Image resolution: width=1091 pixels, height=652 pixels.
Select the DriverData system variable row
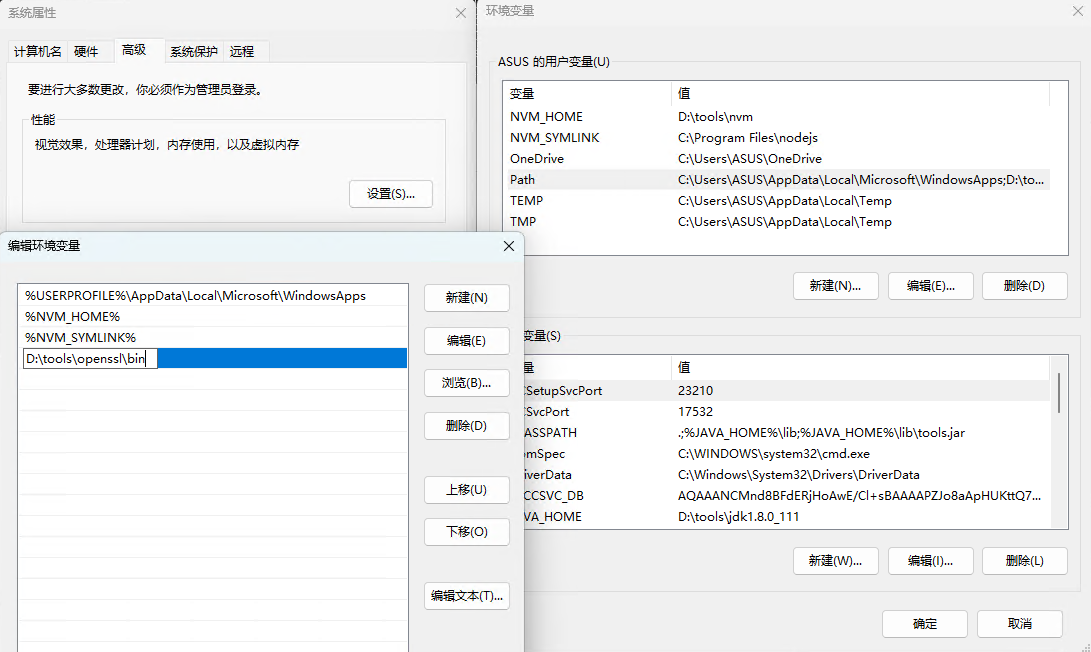[786, 475]
